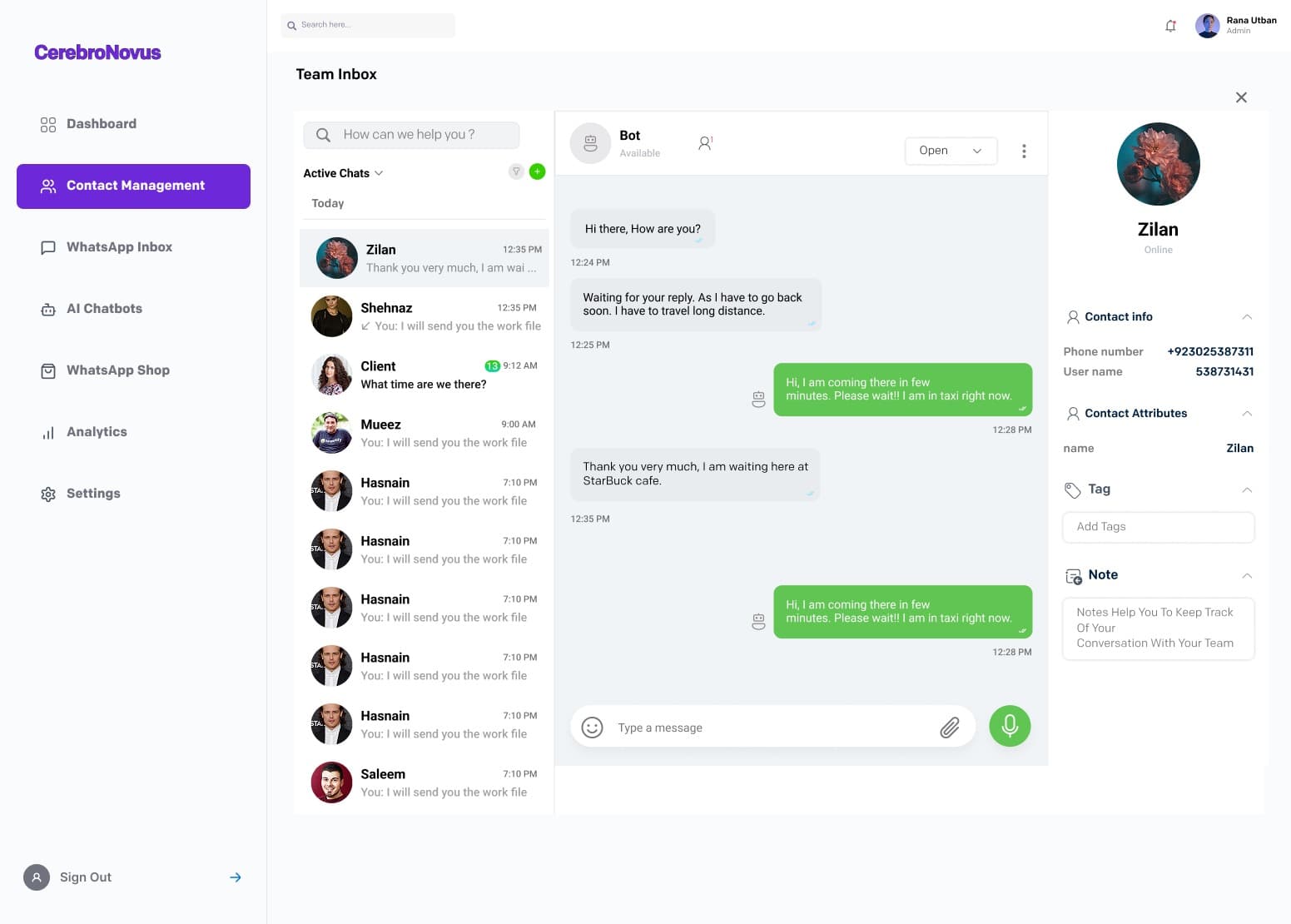This screenshot has width=1291, height=924.
Task: Open the three-dot menu in the chat header
Action: 1024,151
